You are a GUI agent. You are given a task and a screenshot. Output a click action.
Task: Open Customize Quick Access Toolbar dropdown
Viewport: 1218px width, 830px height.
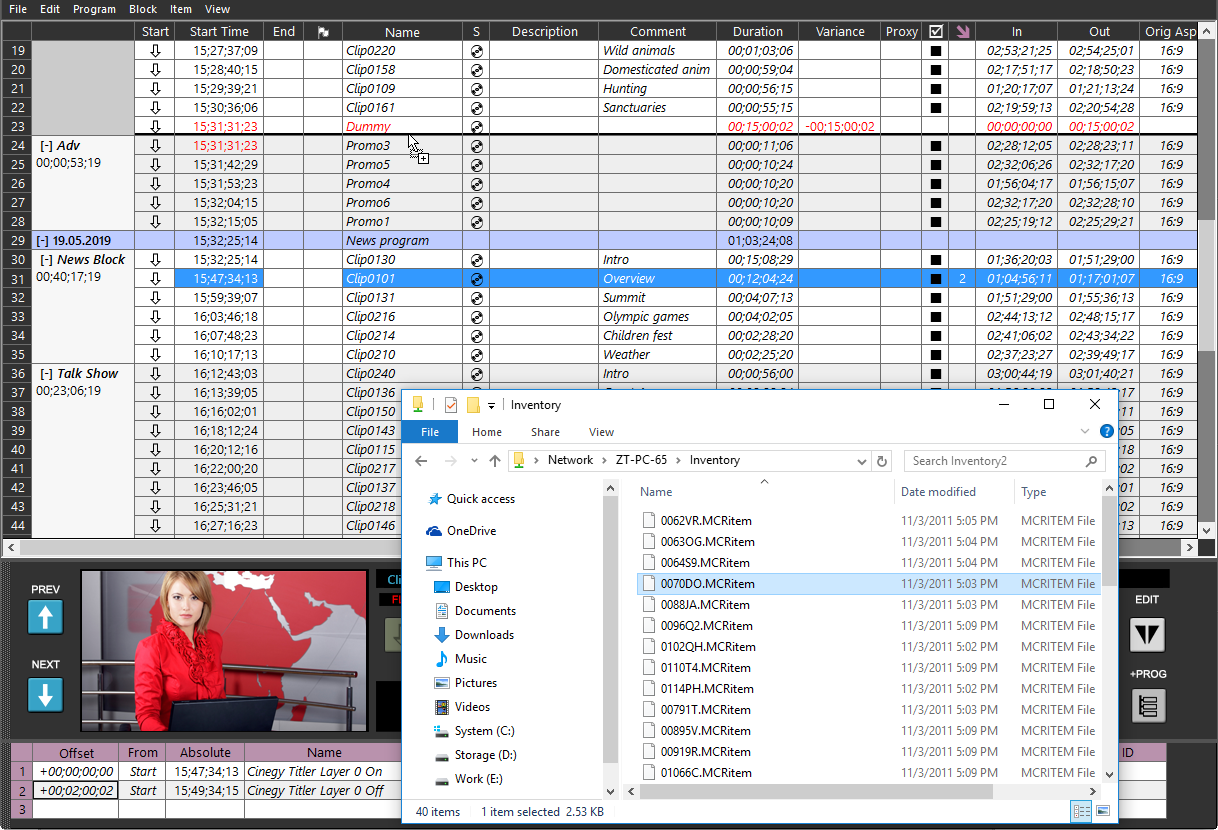pyautogui.click(x=492, y=406)
